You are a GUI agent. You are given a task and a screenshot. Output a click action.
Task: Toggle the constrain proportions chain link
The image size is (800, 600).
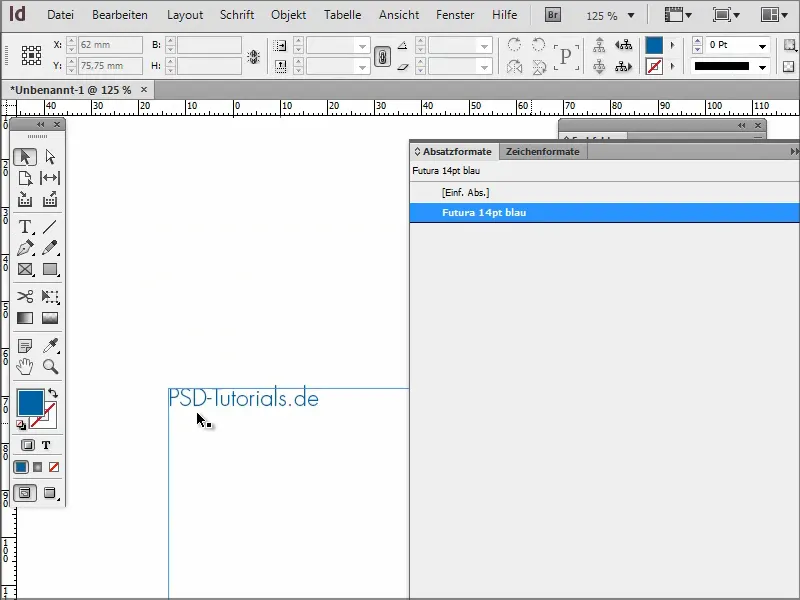(382, 56)
